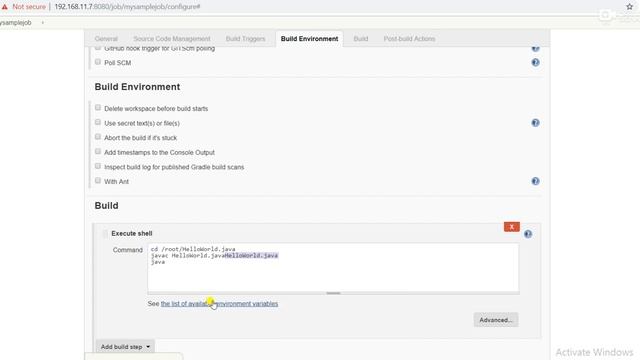Click the last 'java' line in Command

coord(158,262)
